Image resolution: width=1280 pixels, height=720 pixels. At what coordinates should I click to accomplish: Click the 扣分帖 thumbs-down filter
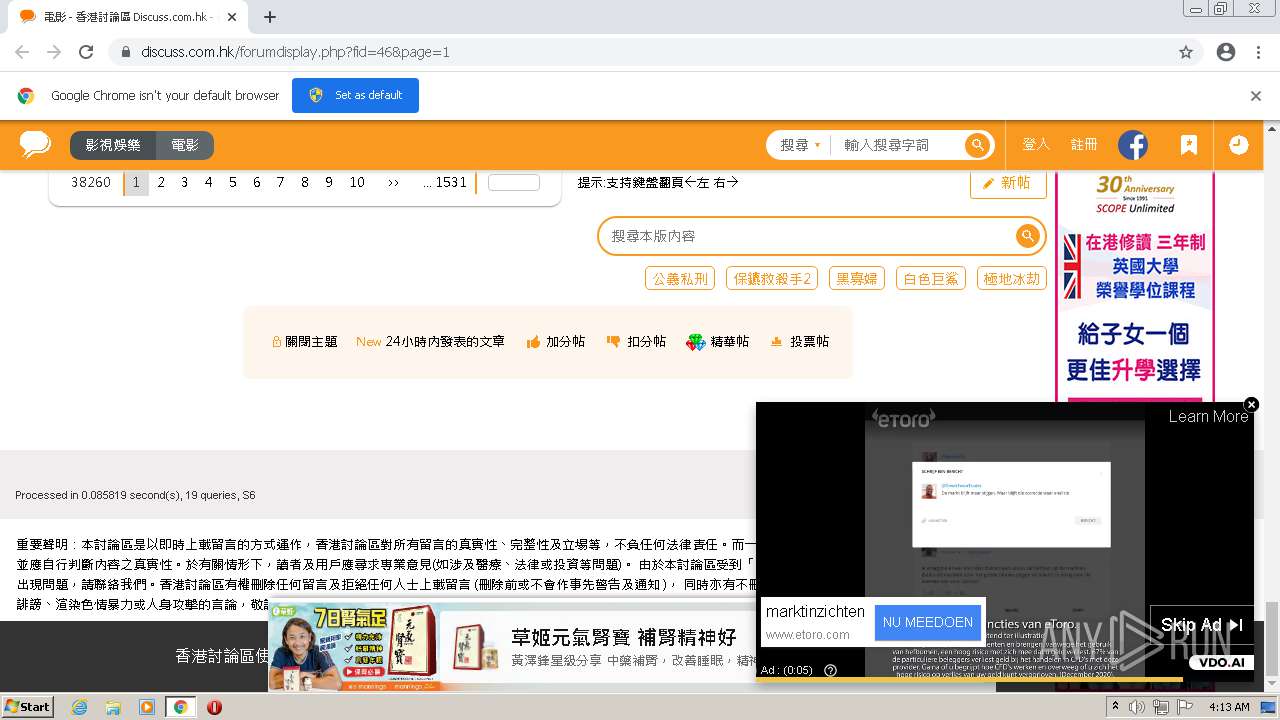point(636,342)
